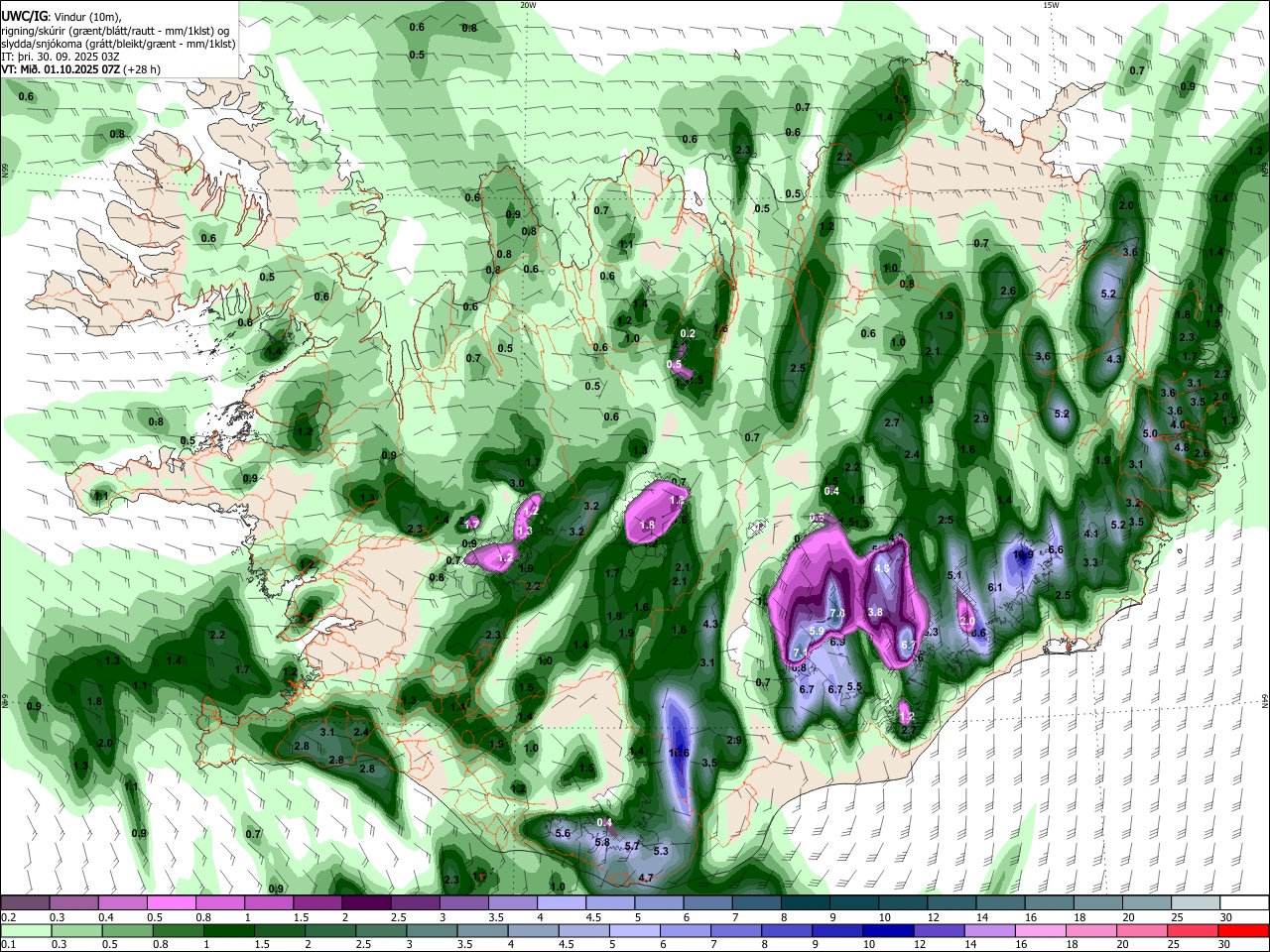Viewport: 1270px width, 952px height.
Task: Click the precipitation value '5.6' on the south coast
Action: (x=563, y=833)
